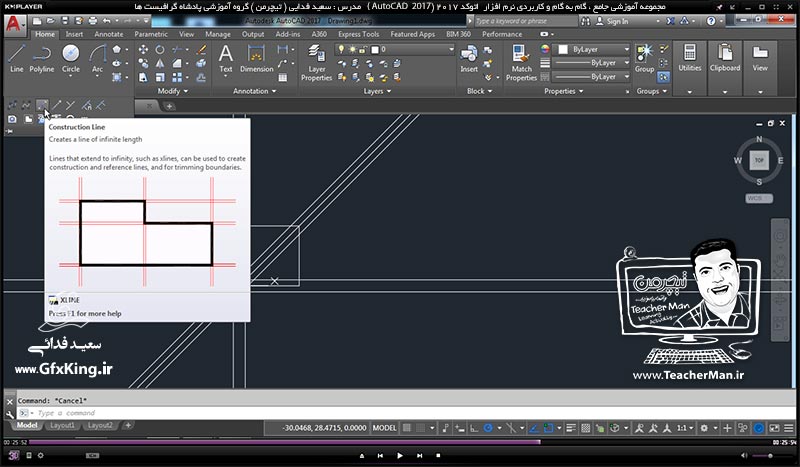The height and width of the screenshot is (467, 800).
Task: Open the View panel button
Action: coord(760,57)
